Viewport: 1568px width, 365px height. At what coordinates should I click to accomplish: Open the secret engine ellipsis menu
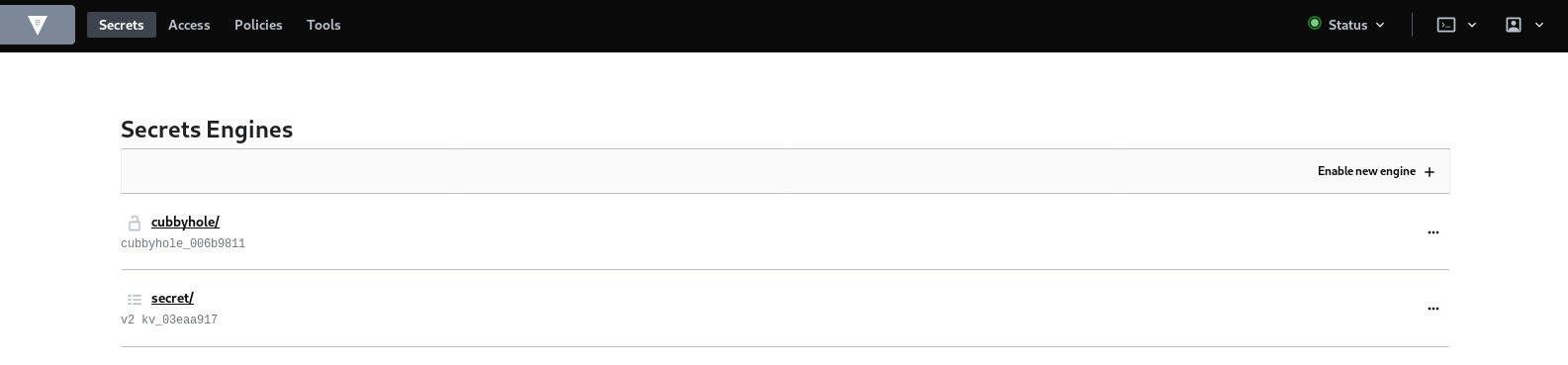click(1433, 309)
